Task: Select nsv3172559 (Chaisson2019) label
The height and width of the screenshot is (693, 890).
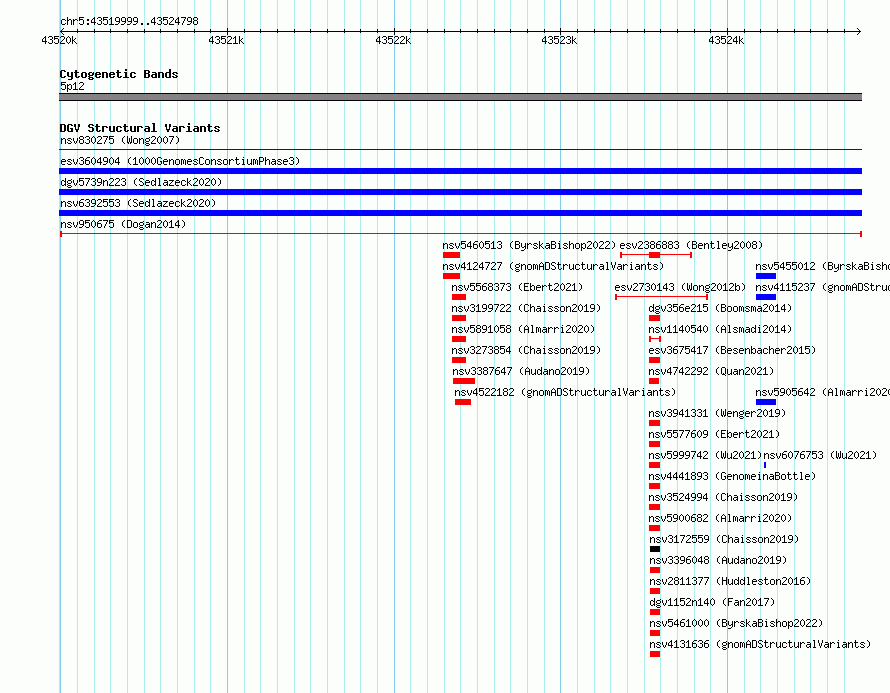Action: tap(724, 539)
